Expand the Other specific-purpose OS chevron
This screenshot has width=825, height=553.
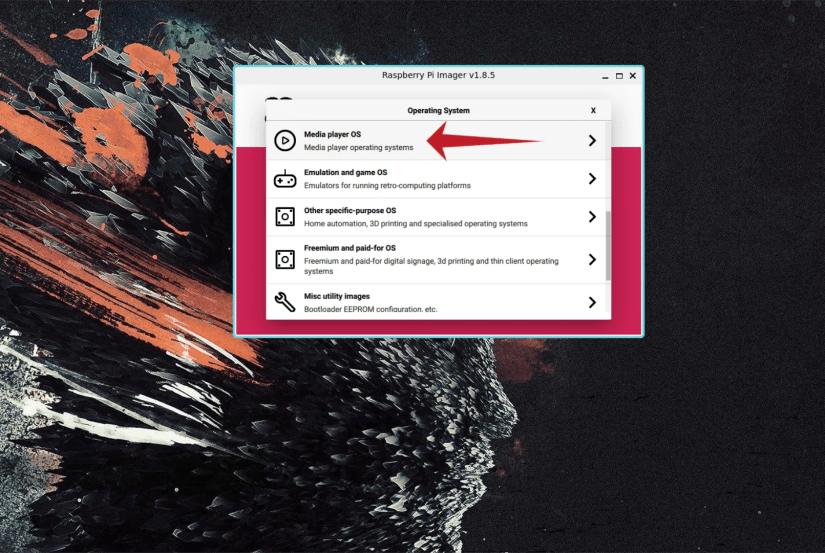(592, 217)
